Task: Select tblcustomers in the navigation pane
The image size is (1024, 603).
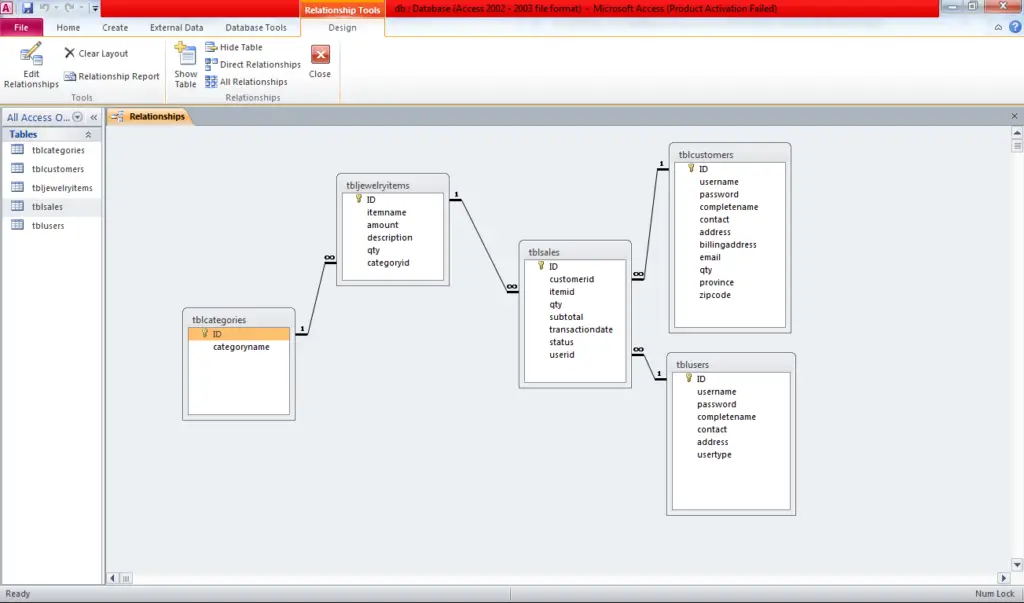Action: tap(57, 169)
